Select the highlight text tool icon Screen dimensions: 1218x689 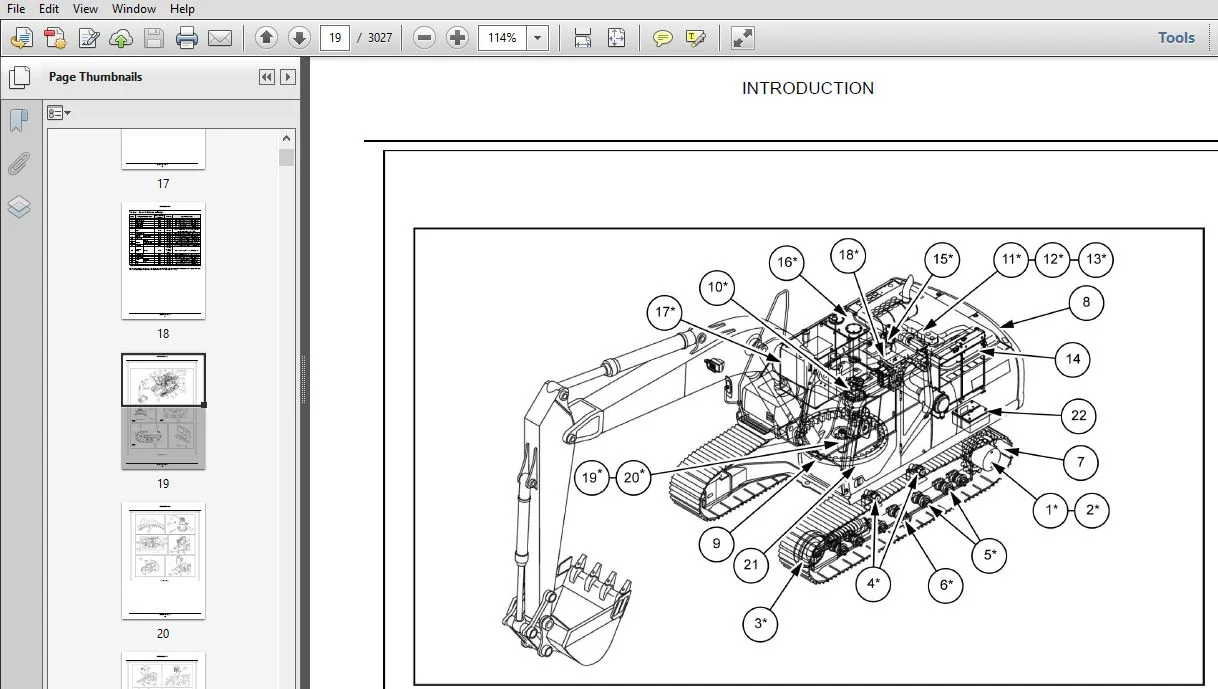click(695, 38)
